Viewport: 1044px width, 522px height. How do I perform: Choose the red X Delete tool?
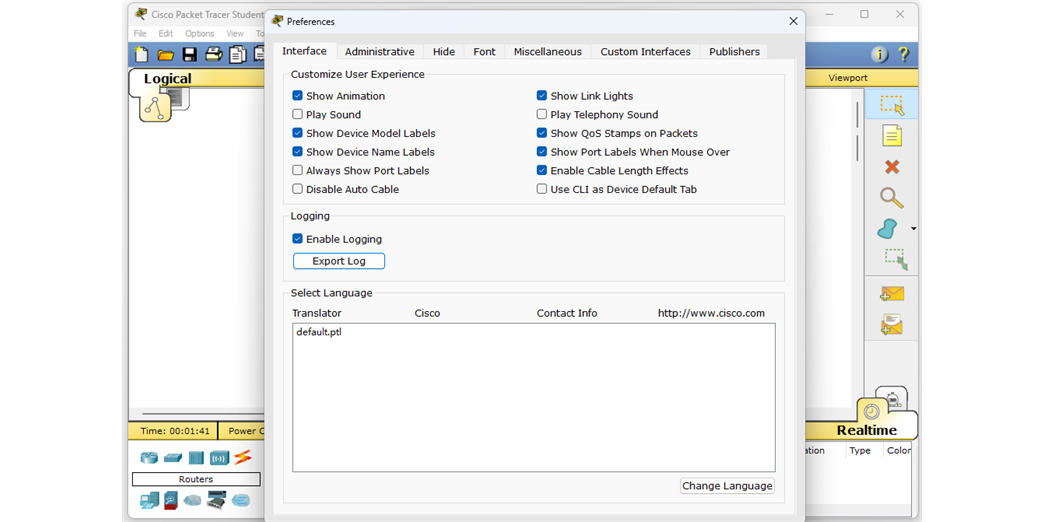[x=892, y=166]
